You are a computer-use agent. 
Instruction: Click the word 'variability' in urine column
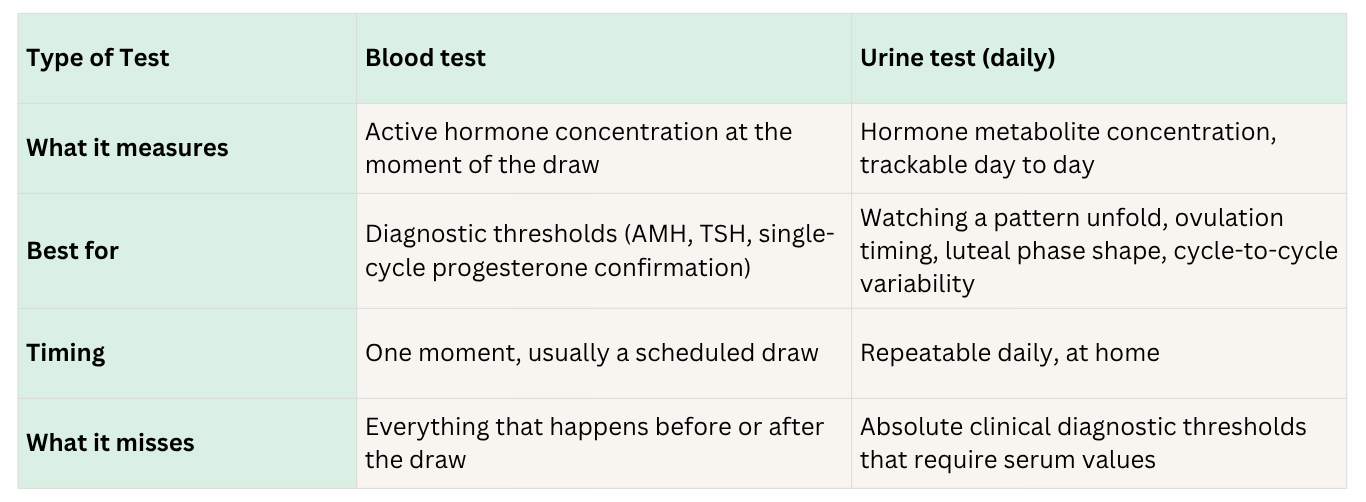[x=917, y=284]
